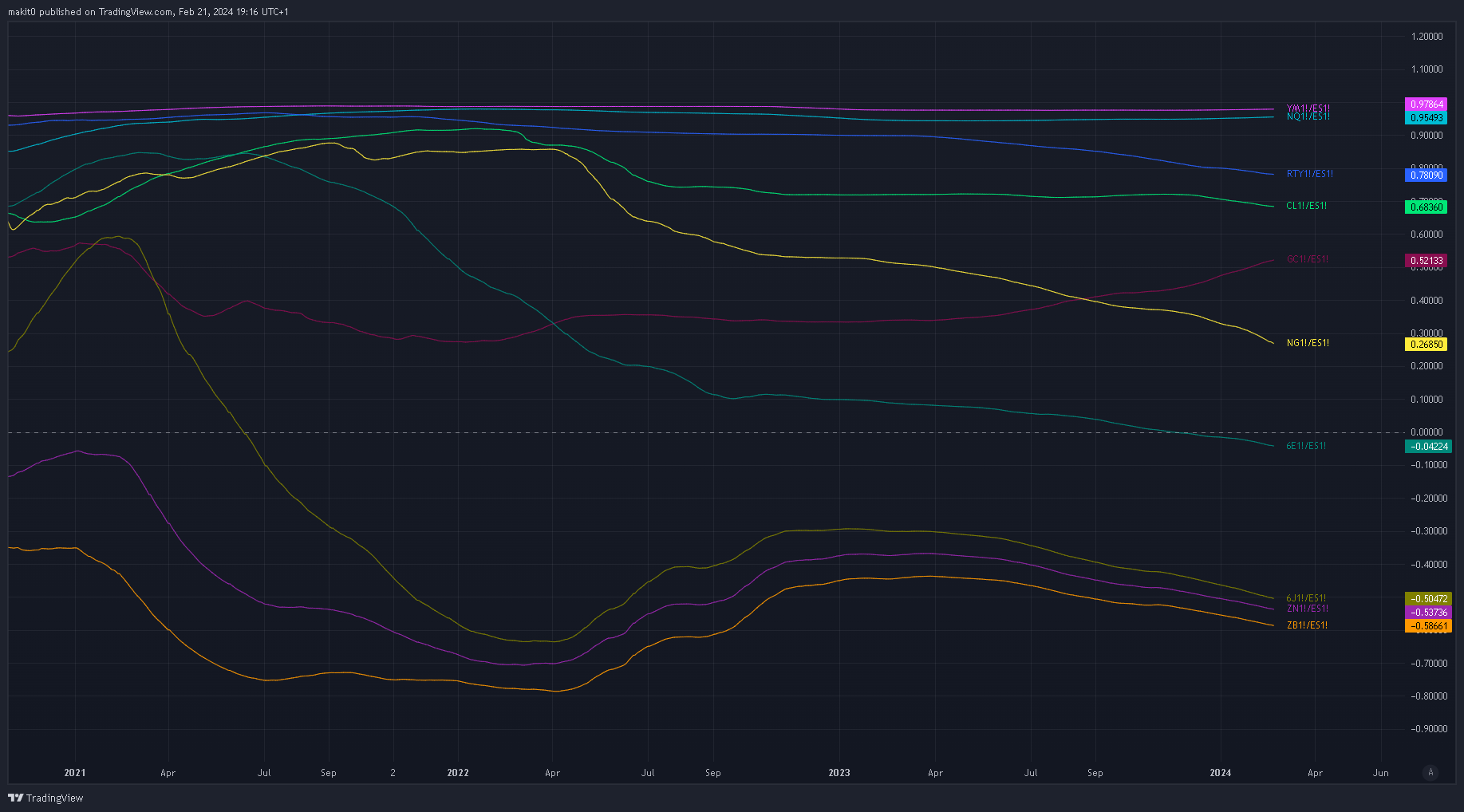Select the RTY1!/ES1! series label
Image resolution: width=1464 pixels, height=812 pixels.
1309,174
